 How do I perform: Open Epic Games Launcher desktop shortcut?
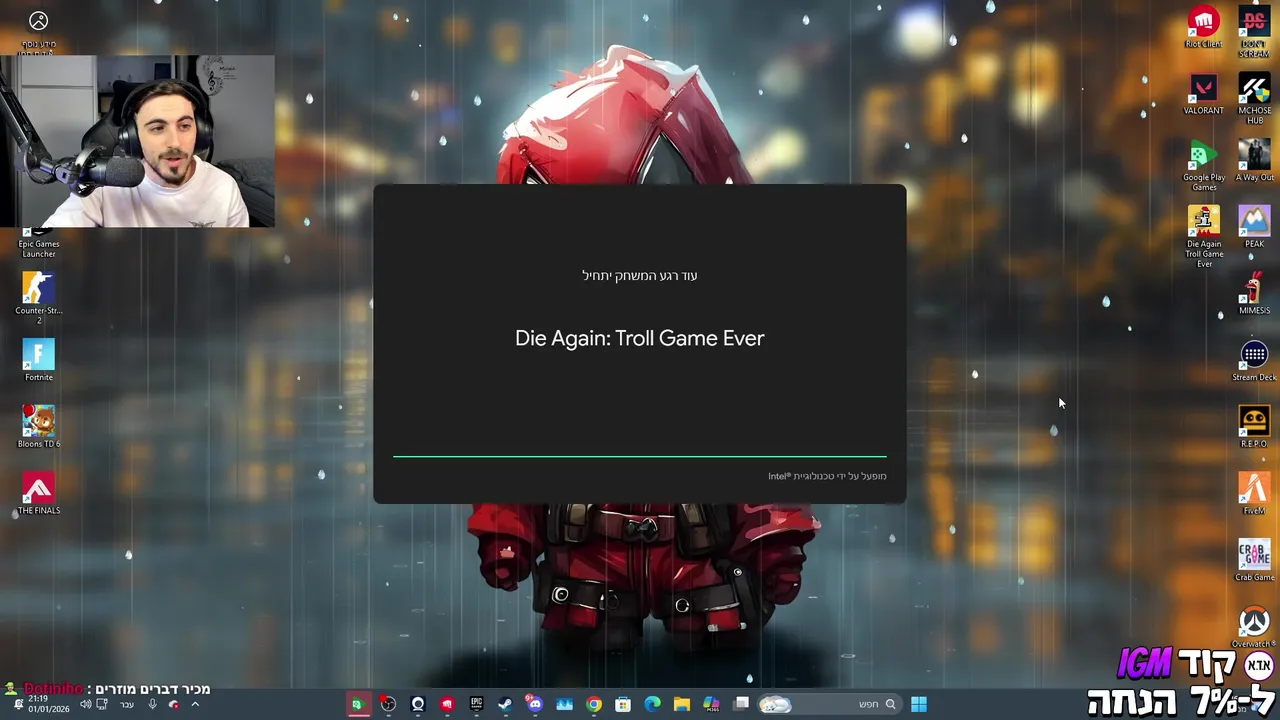(x=39, y=242)
